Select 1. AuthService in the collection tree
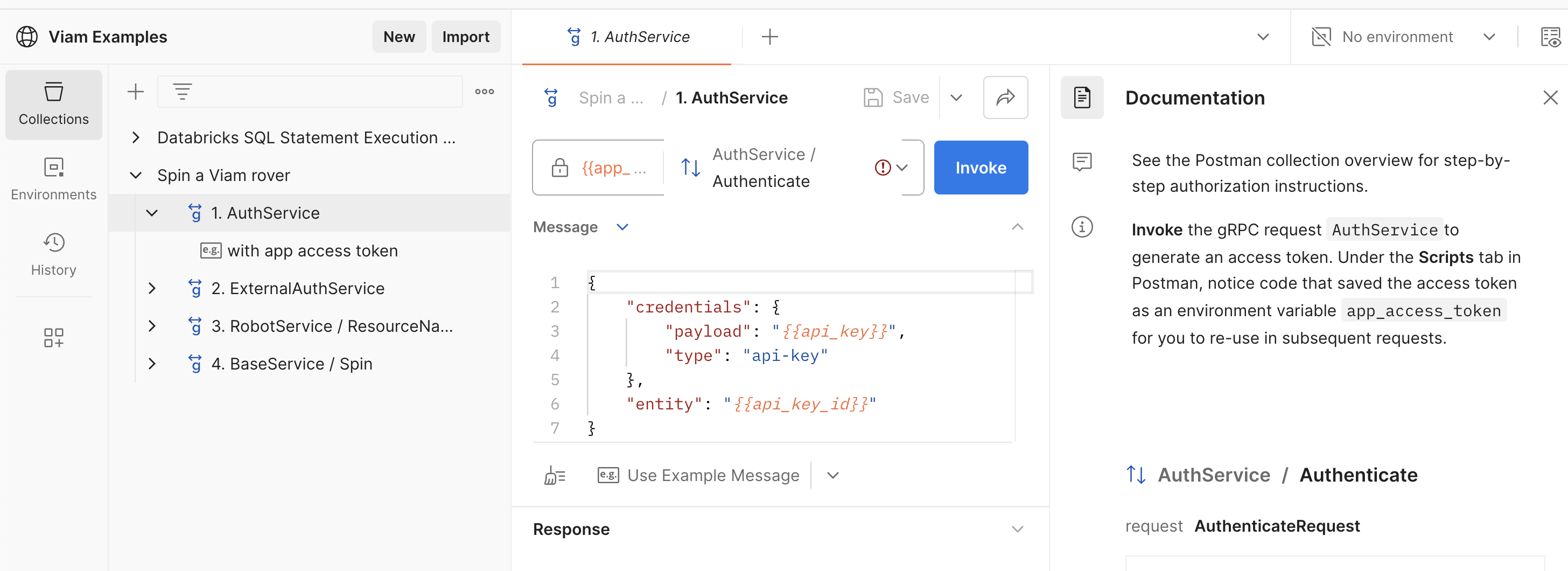Screen dimensions: 1568x571 point(309,213)
